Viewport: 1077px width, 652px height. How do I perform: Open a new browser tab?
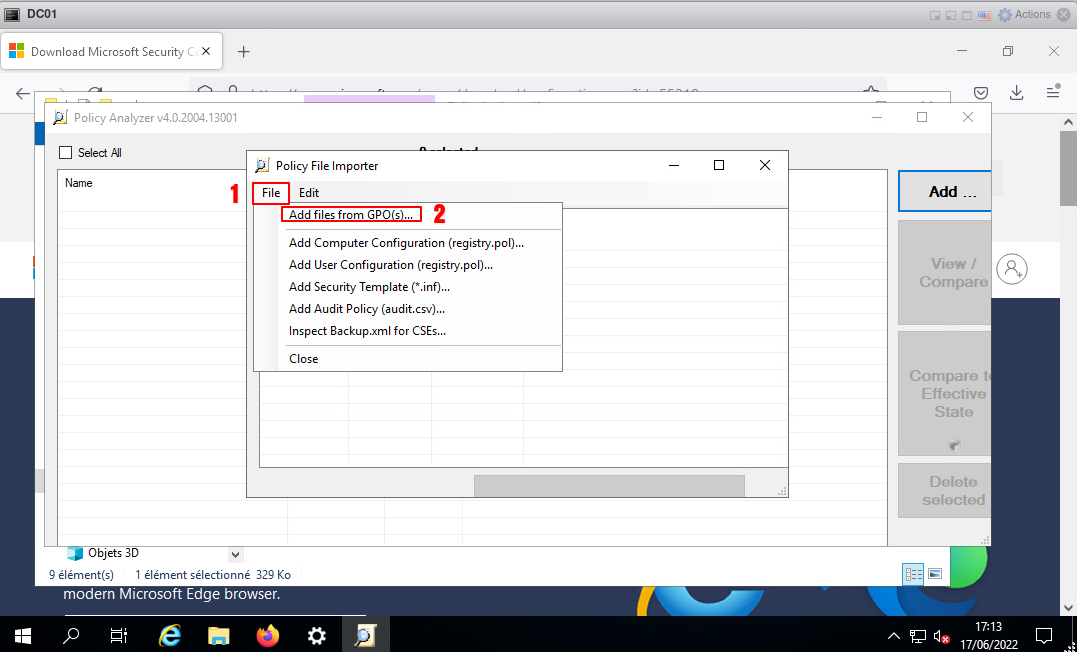point(243,51)
